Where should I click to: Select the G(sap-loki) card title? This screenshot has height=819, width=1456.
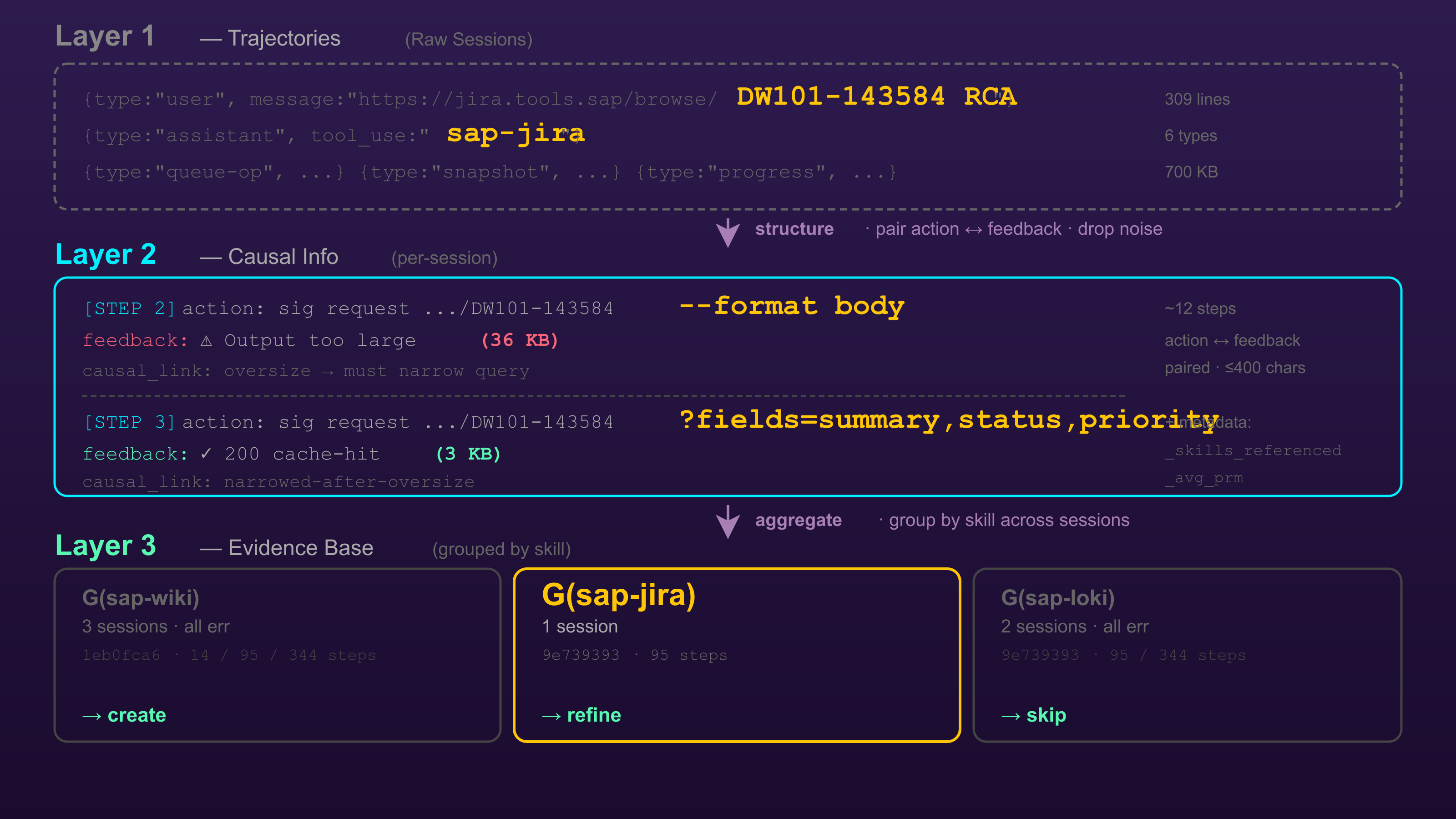point(1057,598)
